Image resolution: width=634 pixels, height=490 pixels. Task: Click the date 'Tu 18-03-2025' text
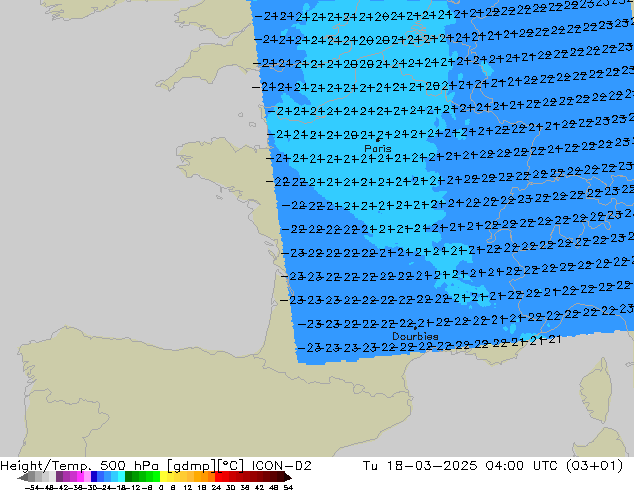(420, 466)
